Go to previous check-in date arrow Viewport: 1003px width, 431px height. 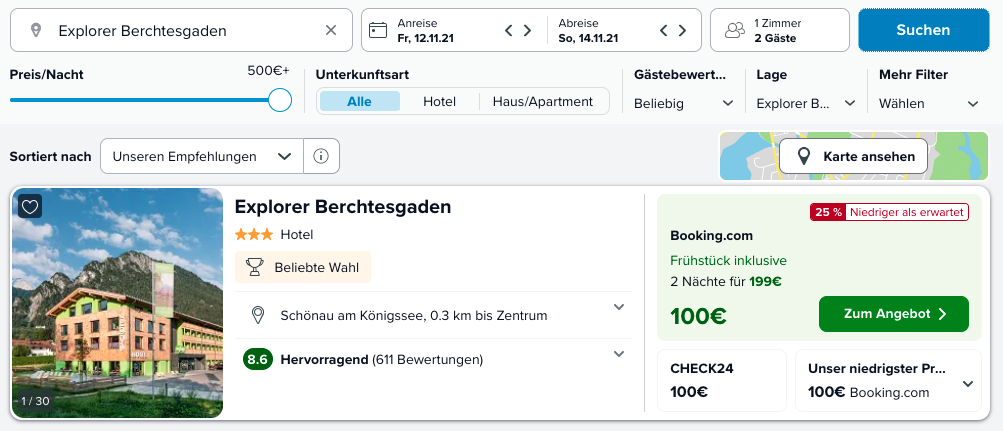point(509,30)
